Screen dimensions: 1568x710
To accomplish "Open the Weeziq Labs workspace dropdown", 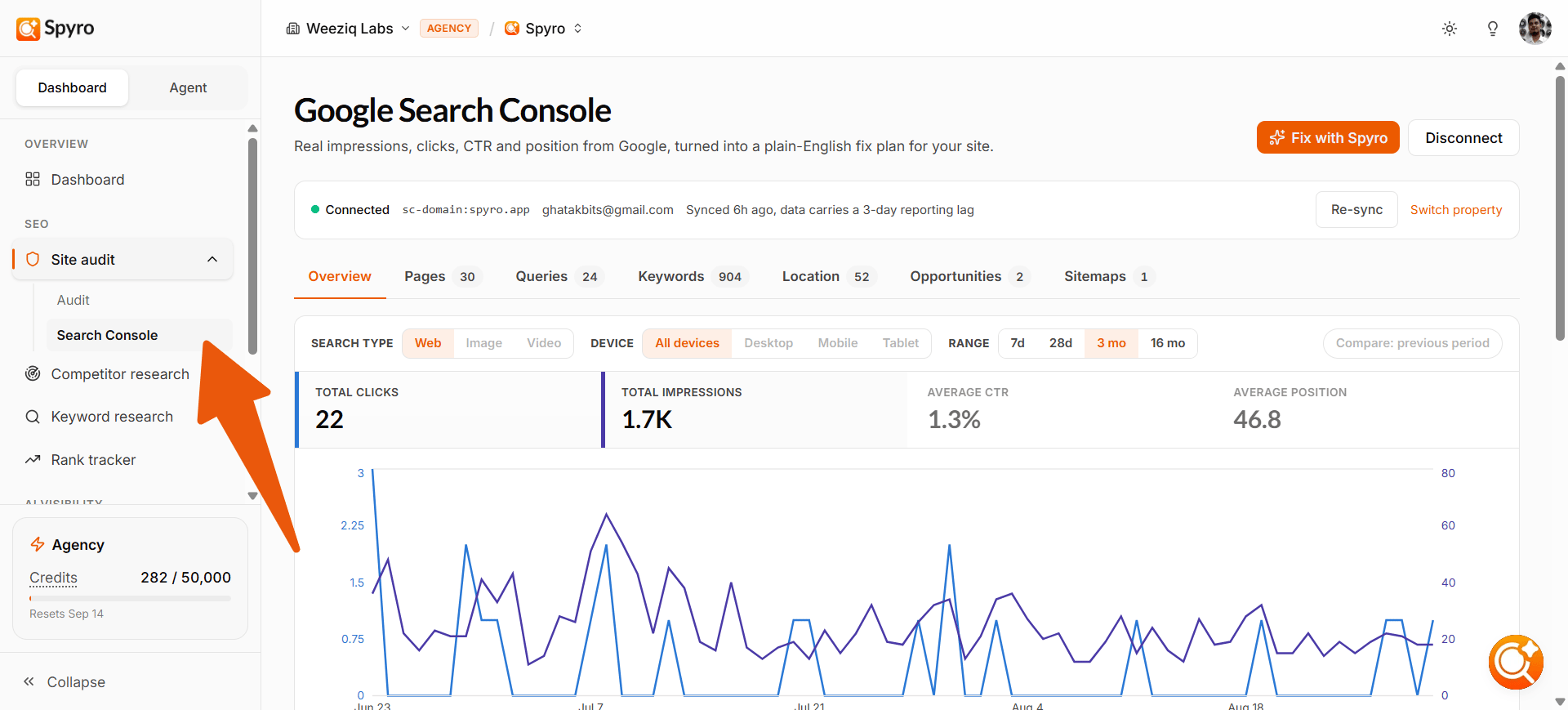I will 348,29.
